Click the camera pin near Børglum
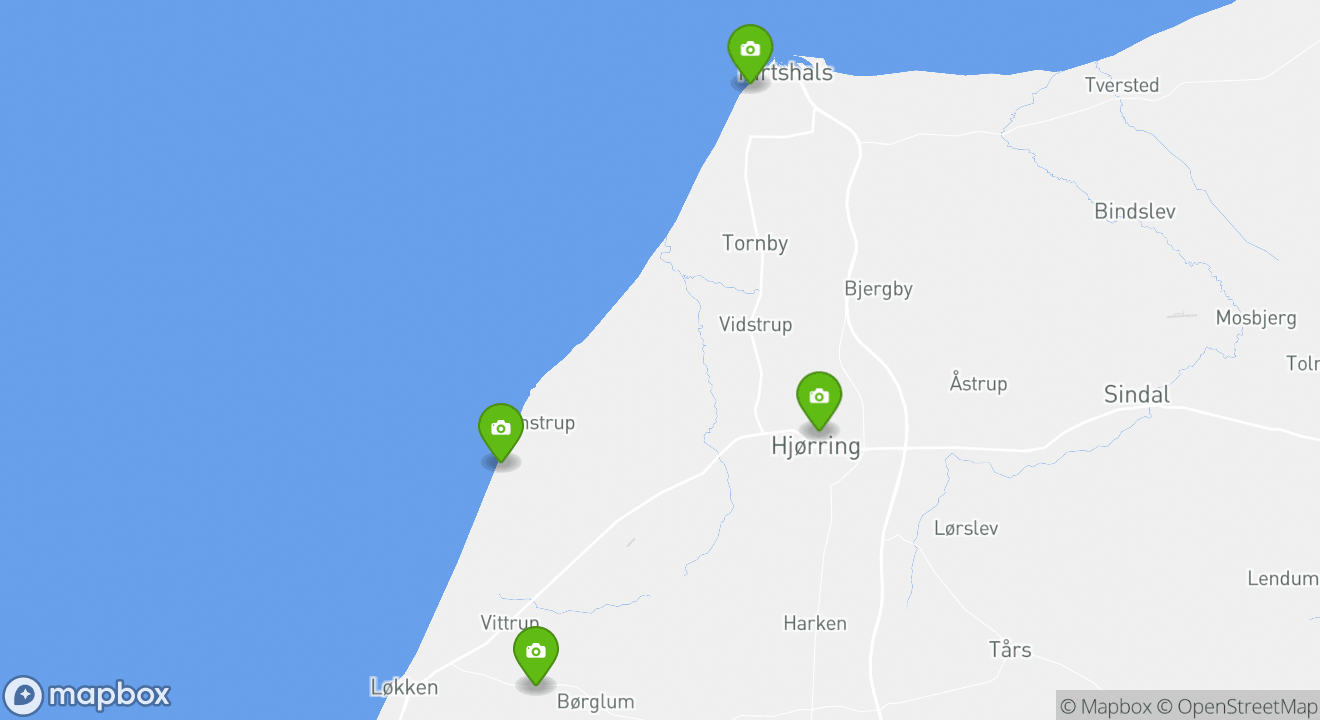The height and width of the screenshot is (720, 1320). 536,656
